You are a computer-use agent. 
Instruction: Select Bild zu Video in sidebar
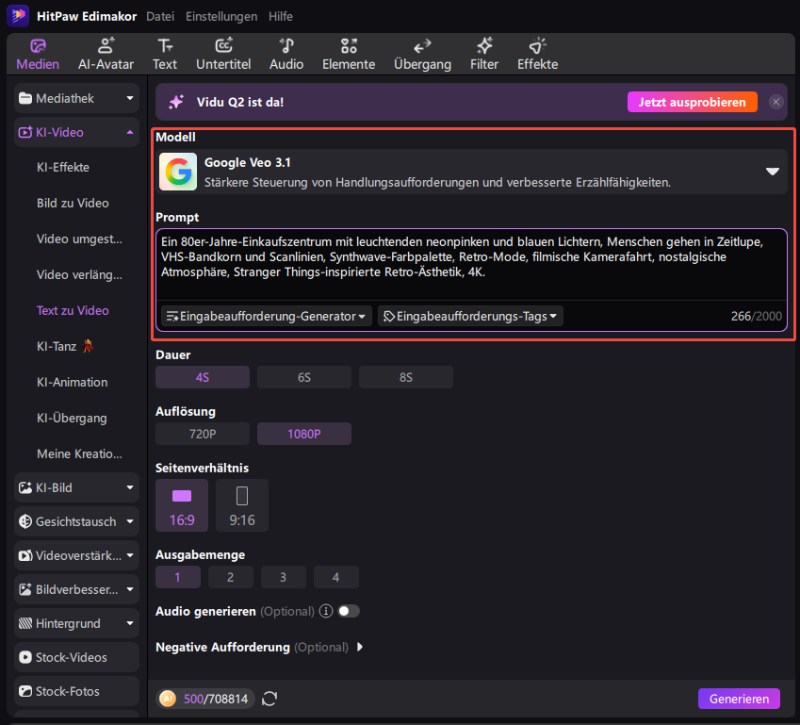(x=73, y=203)
